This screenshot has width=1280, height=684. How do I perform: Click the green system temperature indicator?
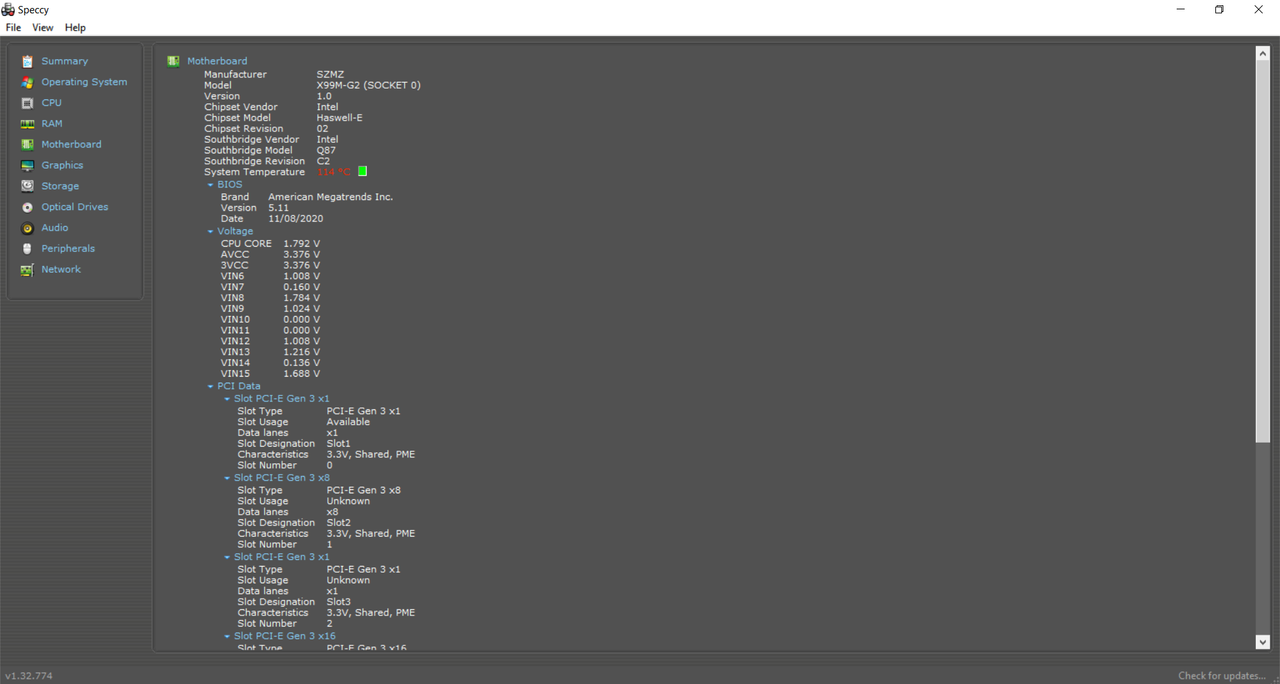click(x=362, y=172)
